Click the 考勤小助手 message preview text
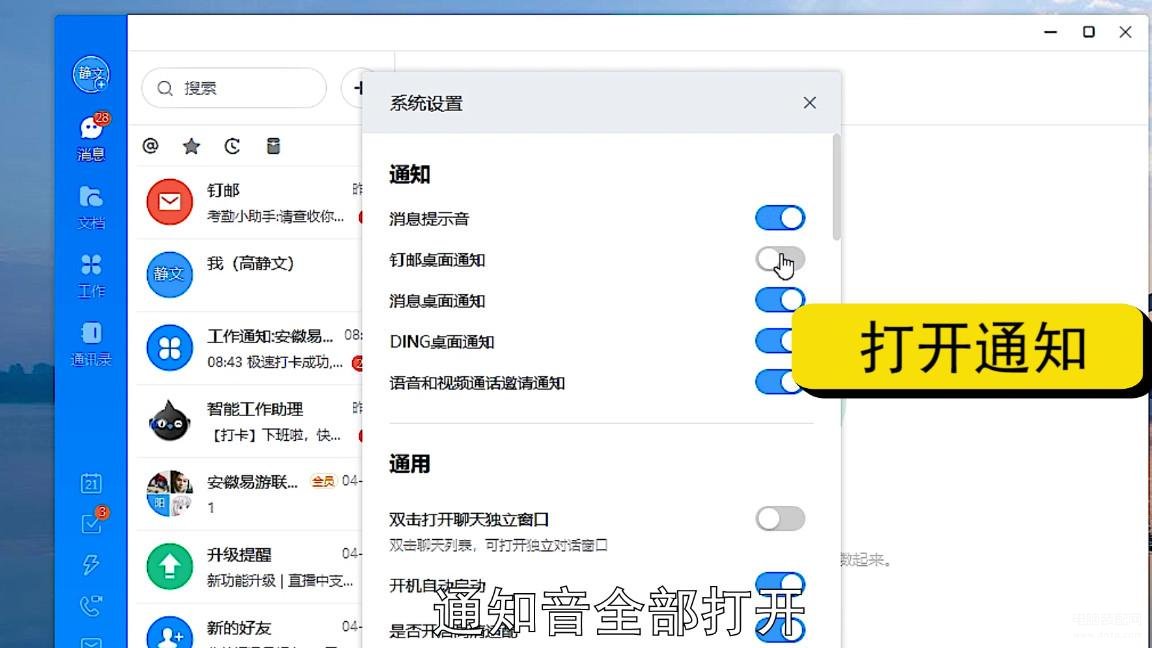Image resolution: width=1152 pixels, height=648 pixels. [276, 216]
